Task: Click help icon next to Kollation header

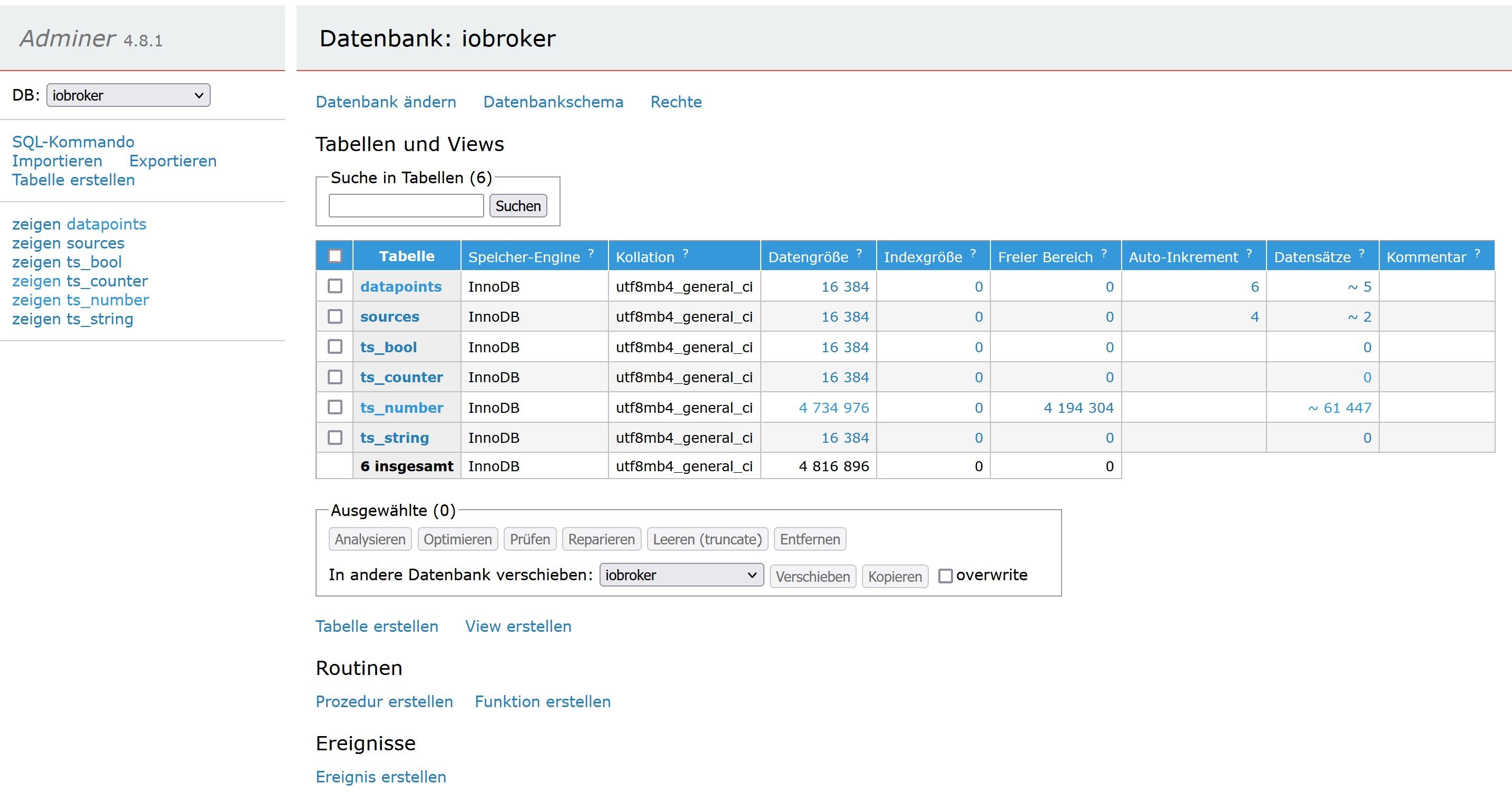Action: (685, 253)
